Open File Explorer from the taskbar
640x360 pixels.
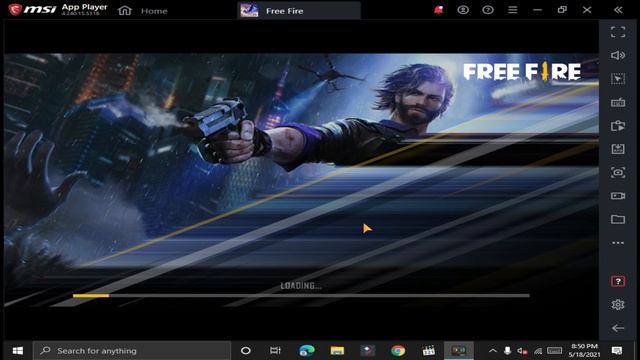[337, 351]
